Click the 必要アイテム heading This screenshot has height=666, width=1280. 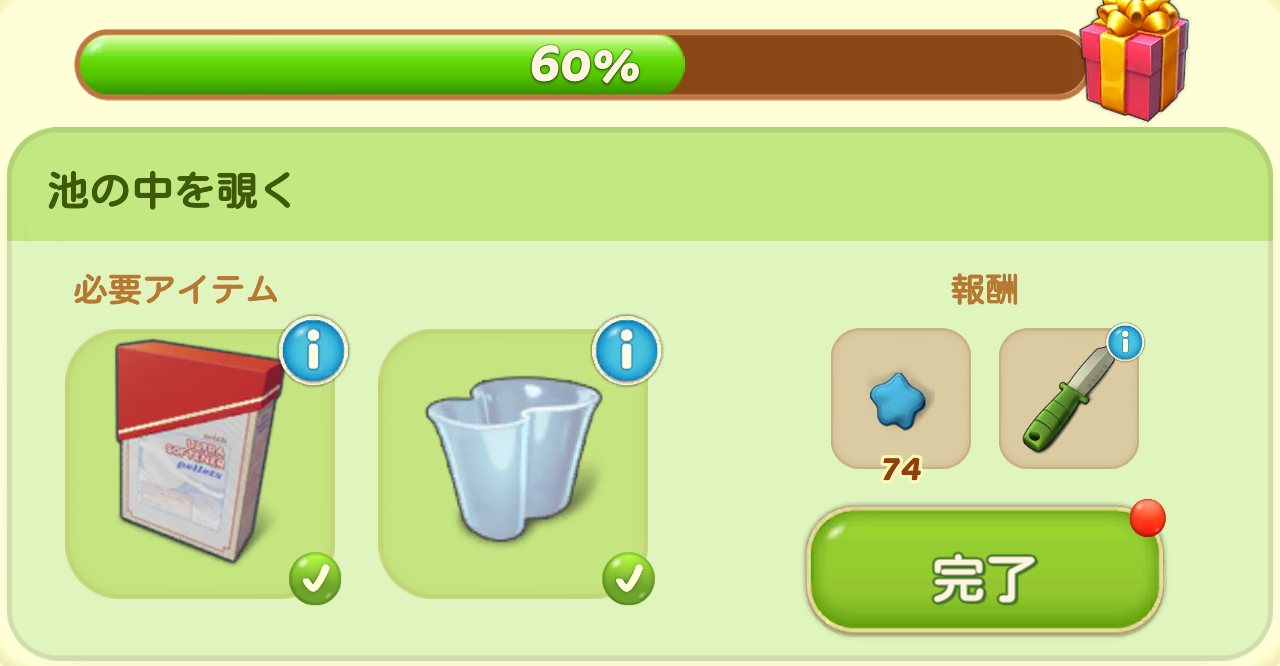(175, 290)
